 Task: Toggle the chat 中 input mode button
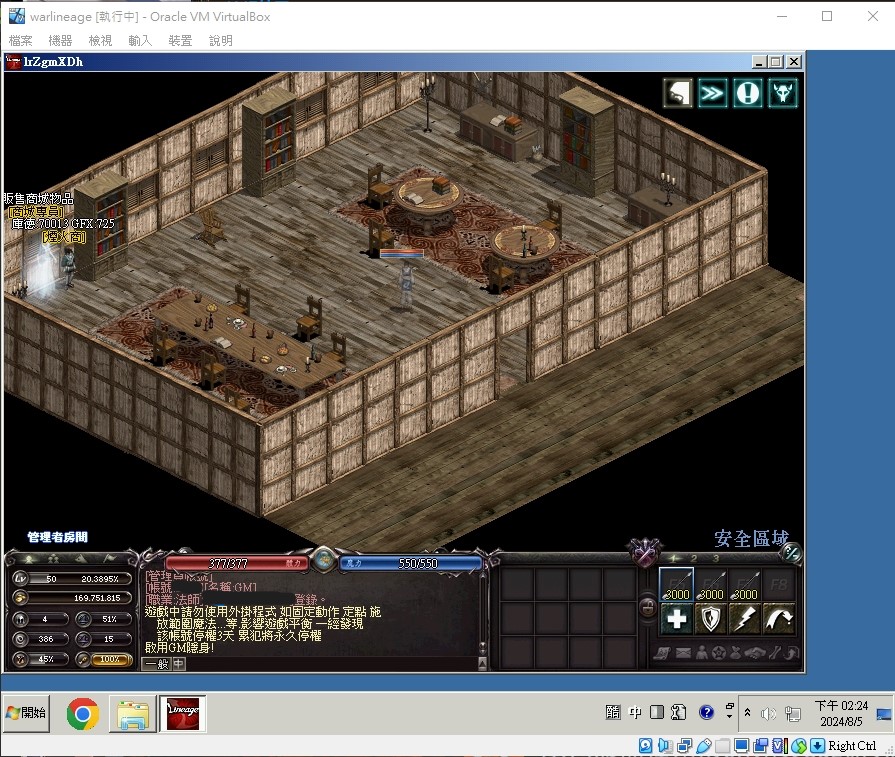coord(179,663)
